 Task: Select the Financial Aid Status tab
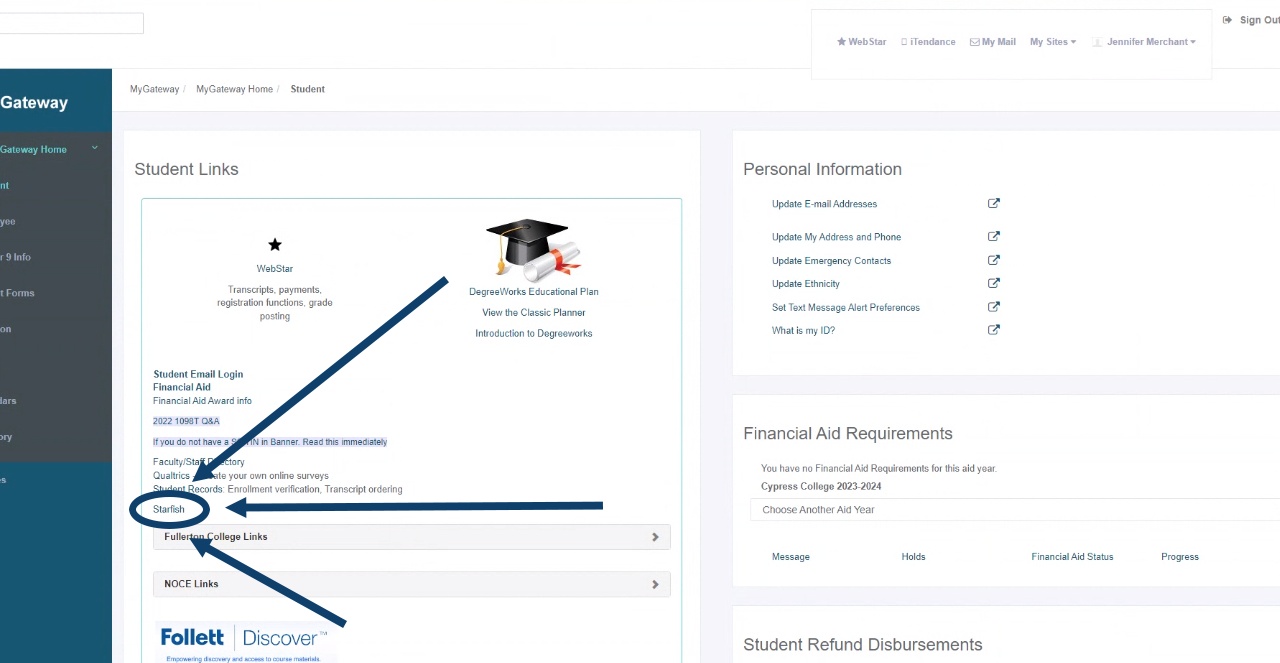point(1072,556)
